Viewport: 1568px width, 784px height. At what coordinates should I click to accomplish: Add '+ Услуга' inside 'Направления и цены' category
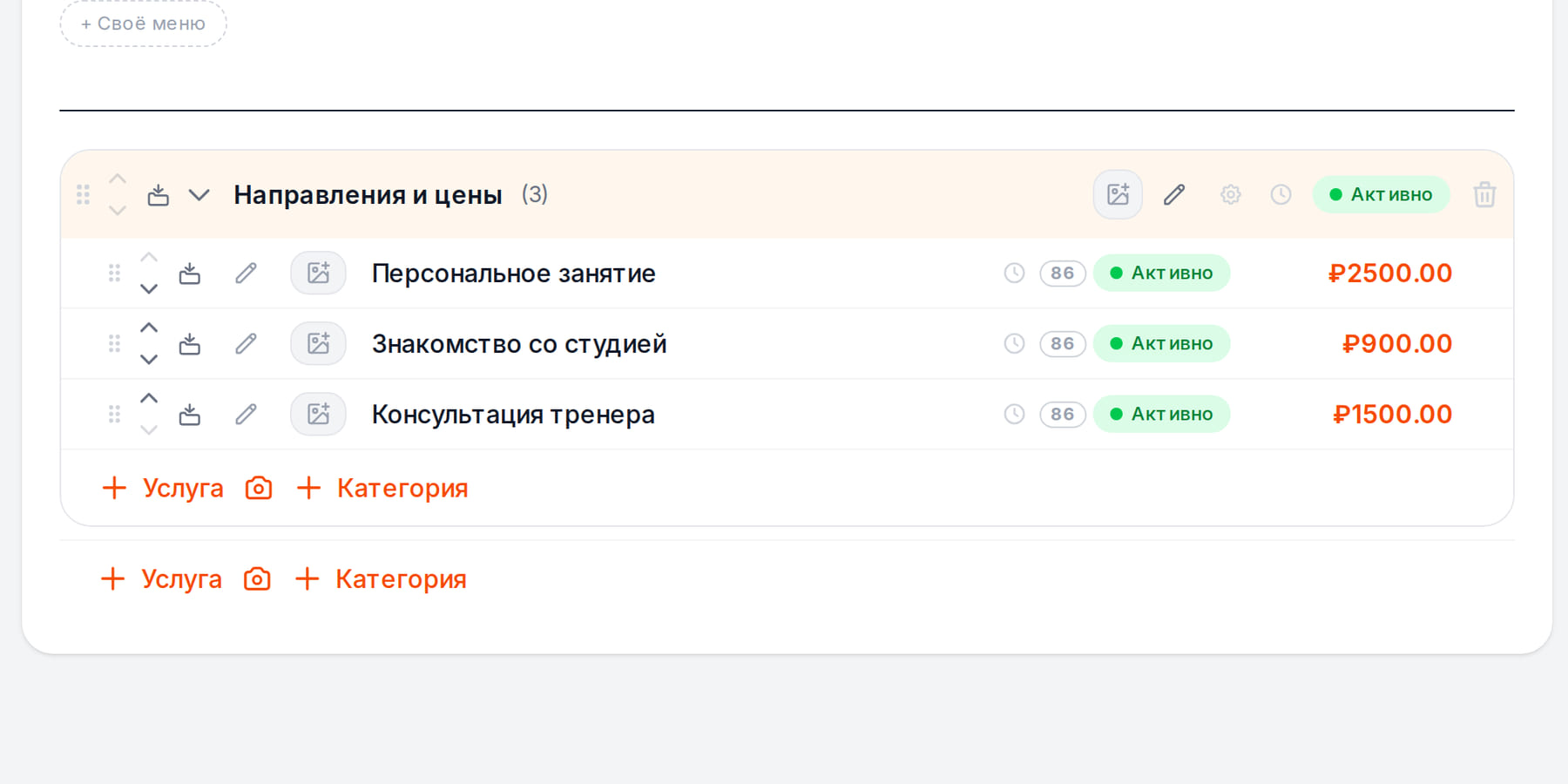pos(162,488)
